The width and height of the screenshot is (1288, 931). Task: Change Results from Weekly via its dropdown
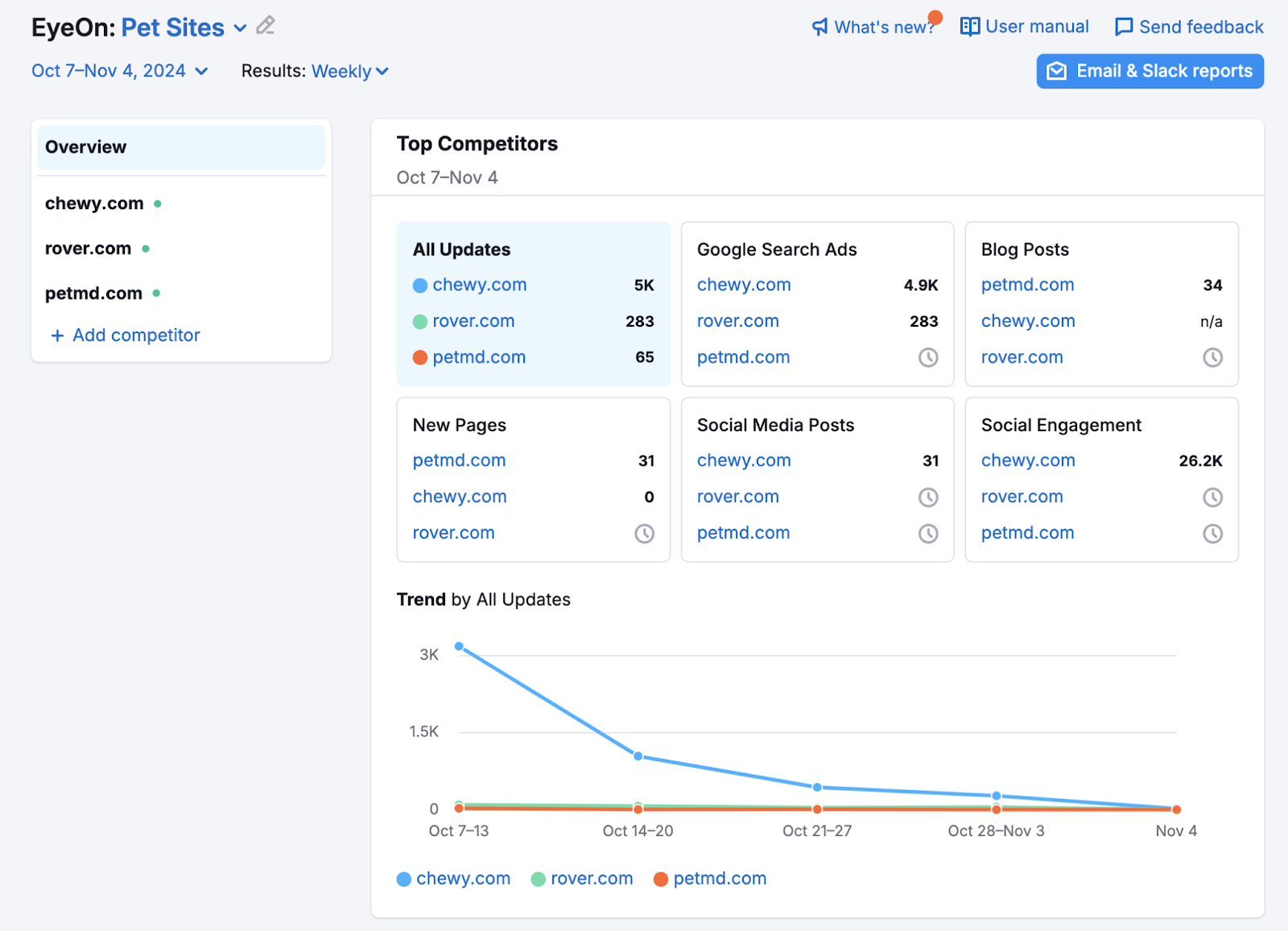[x=349, y=71]
